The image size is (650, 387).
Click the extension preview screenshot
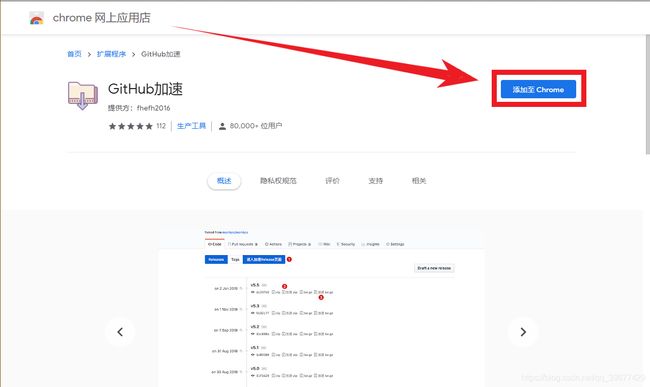coord(321,307)
